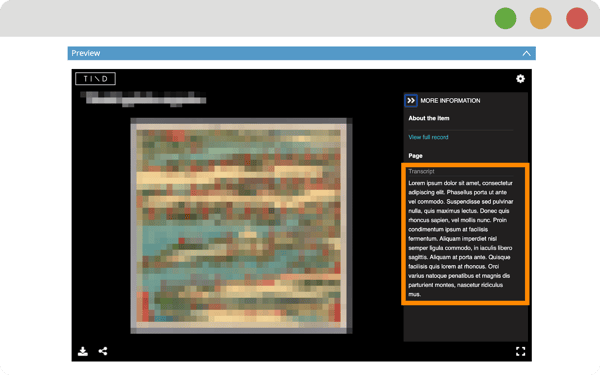Screen dimensions: 600x375
Task: Download the item with download icon
Action: click(83, 351)
